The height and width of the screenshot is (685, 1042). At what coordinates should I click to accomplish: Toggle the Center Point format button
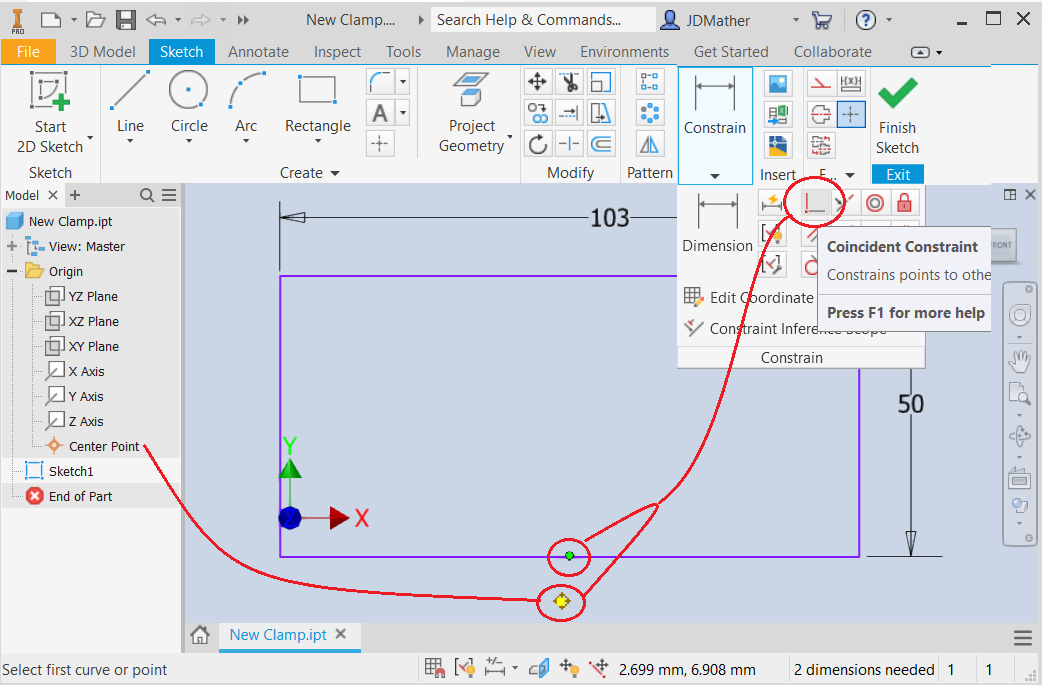click(851, 114)
